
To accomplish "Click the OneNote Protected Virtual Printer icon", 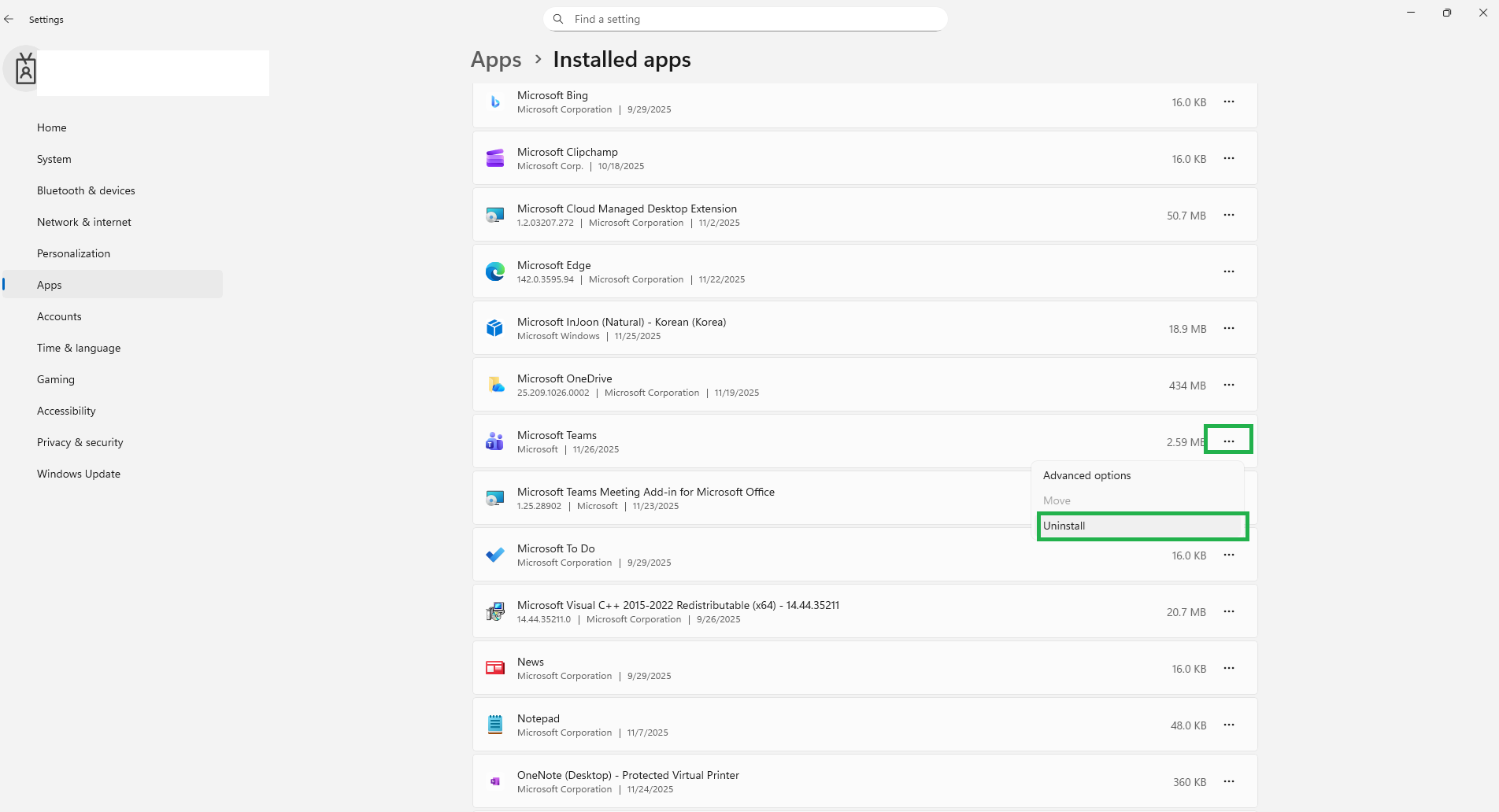I will pos(495,781).
